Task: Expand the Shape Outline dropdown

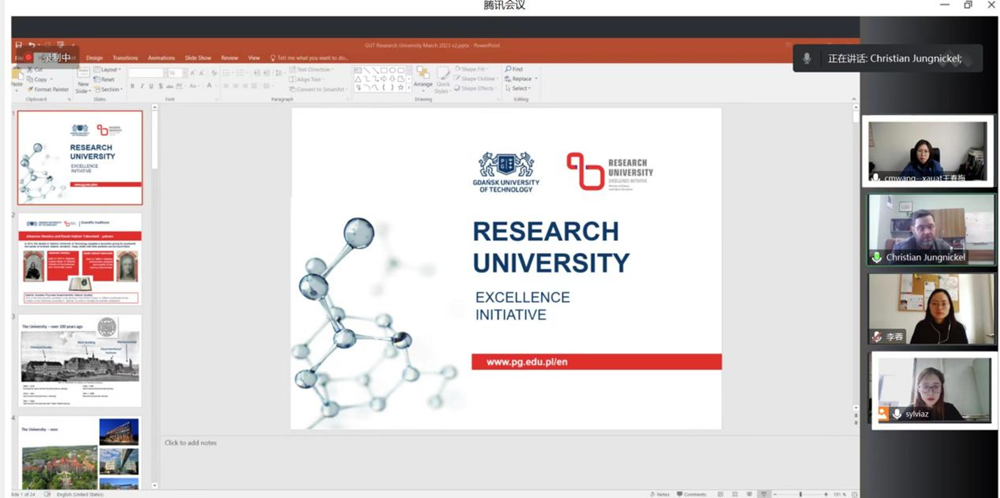Action: [478, 78]
